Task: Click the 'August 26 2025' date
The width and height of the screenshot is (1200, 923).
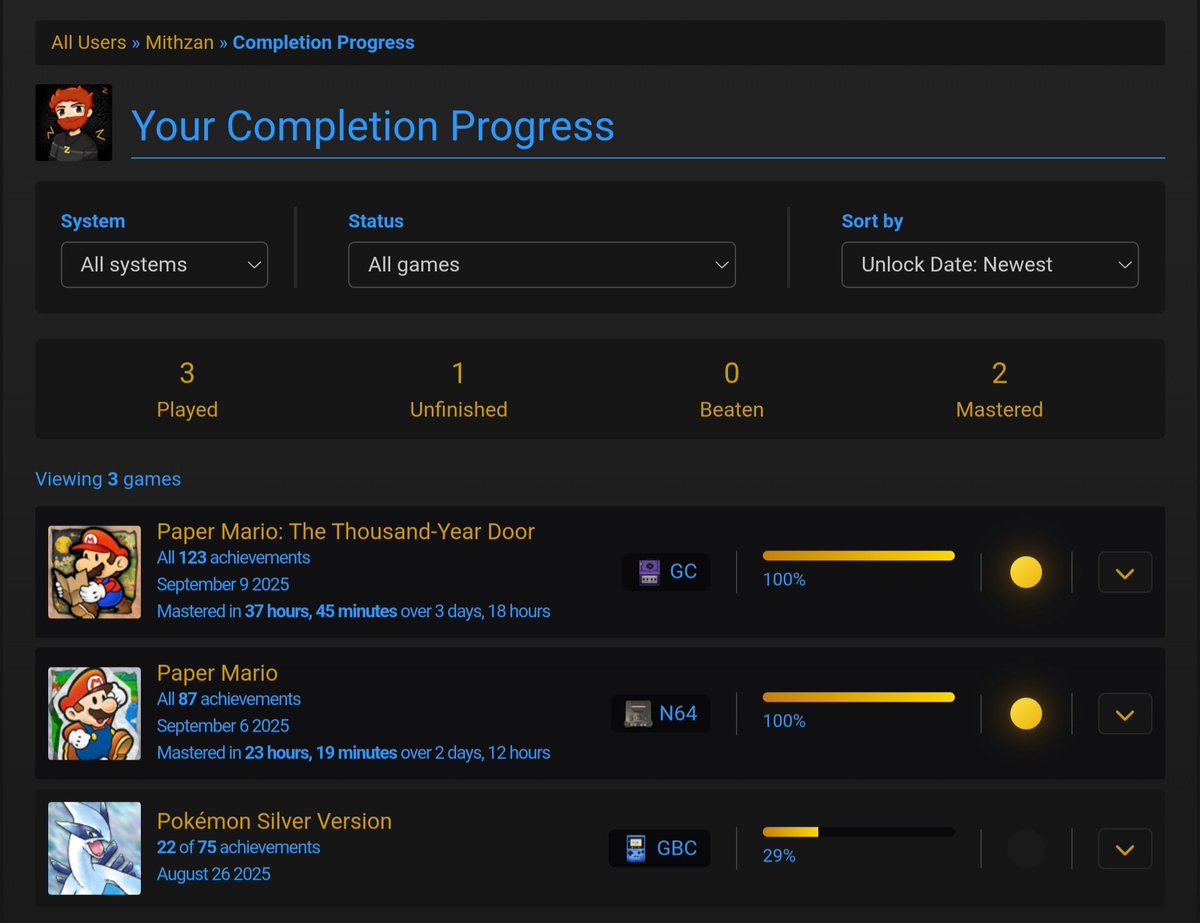Action: point(214,874)
